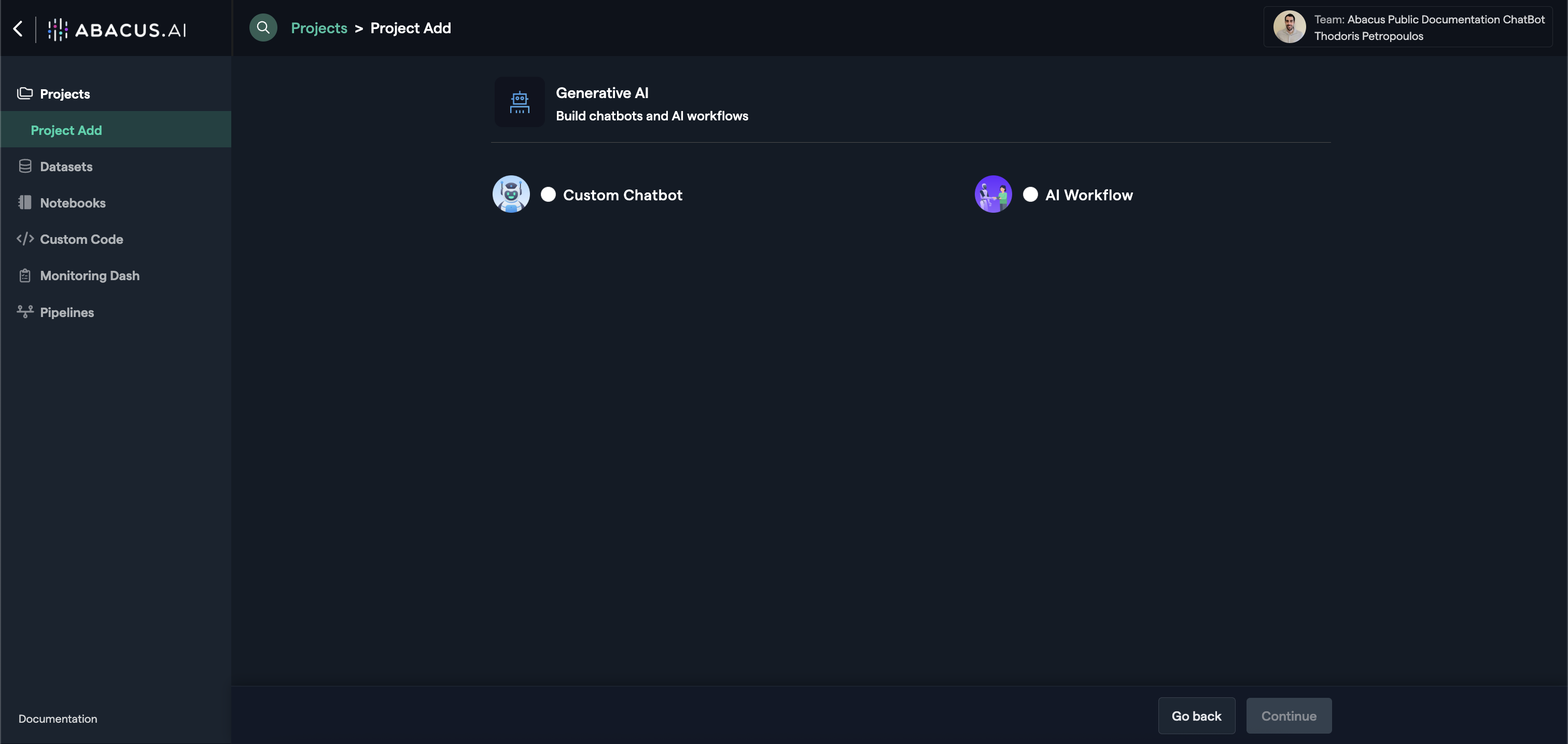Open the Projects sidebar menu item
Screen dimensions: 1568x744
click(64, 94)
